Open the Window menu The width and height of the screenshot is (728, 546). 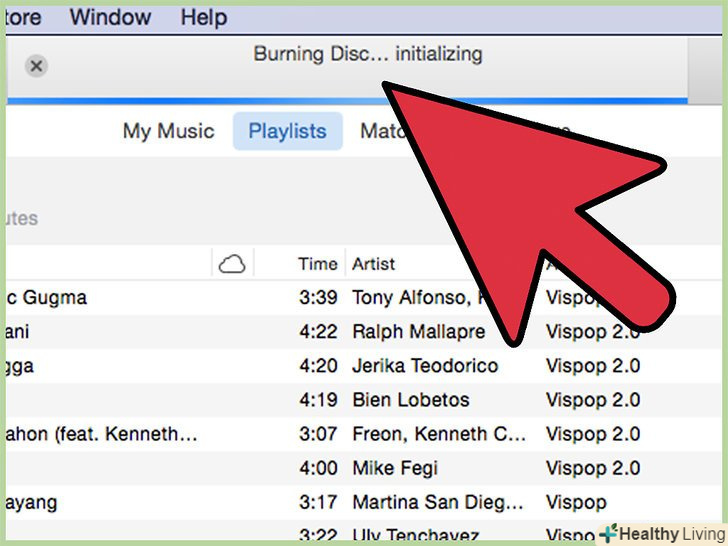[110, 18]
